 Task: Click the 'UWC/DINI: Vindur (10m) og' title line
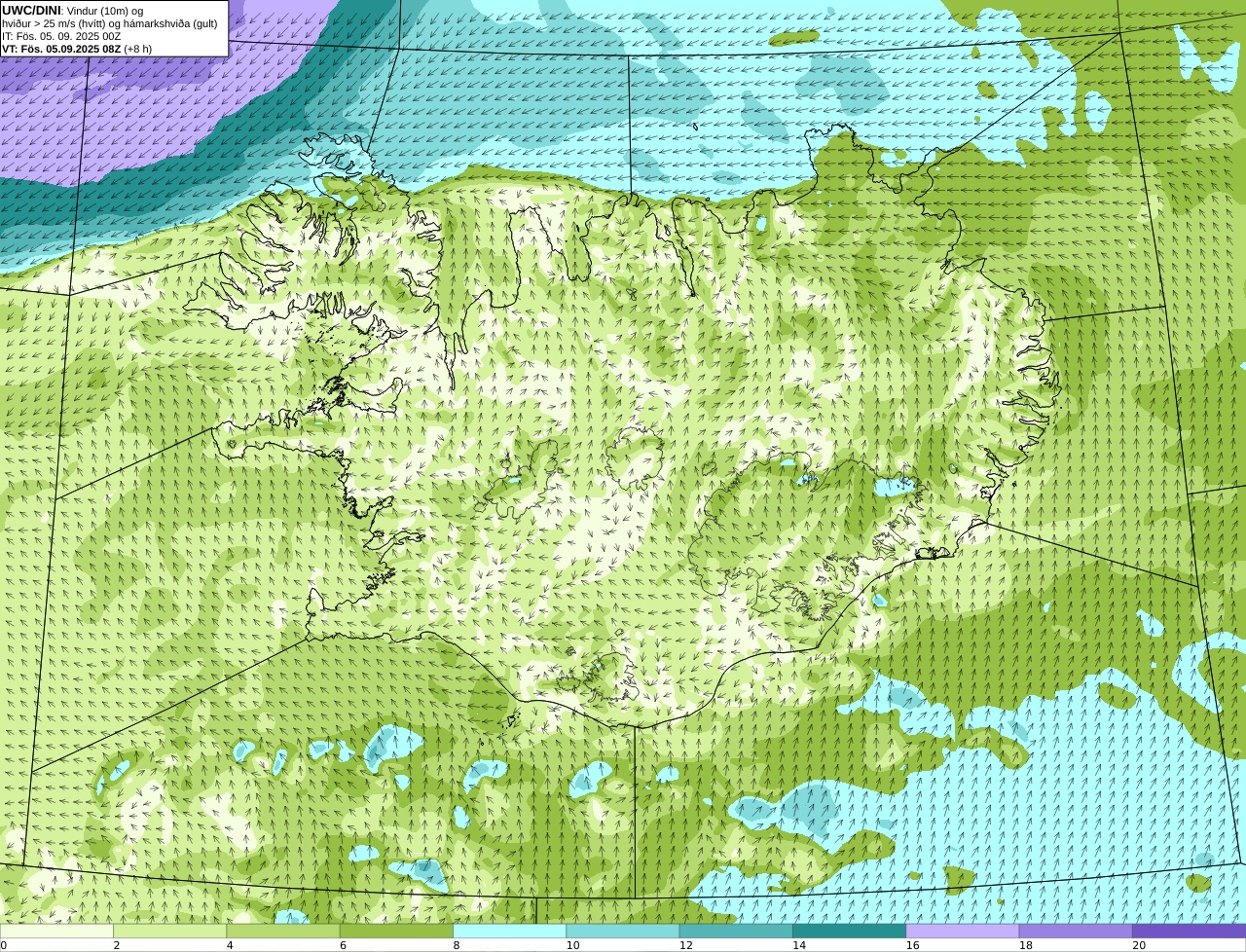click(73, 11)
